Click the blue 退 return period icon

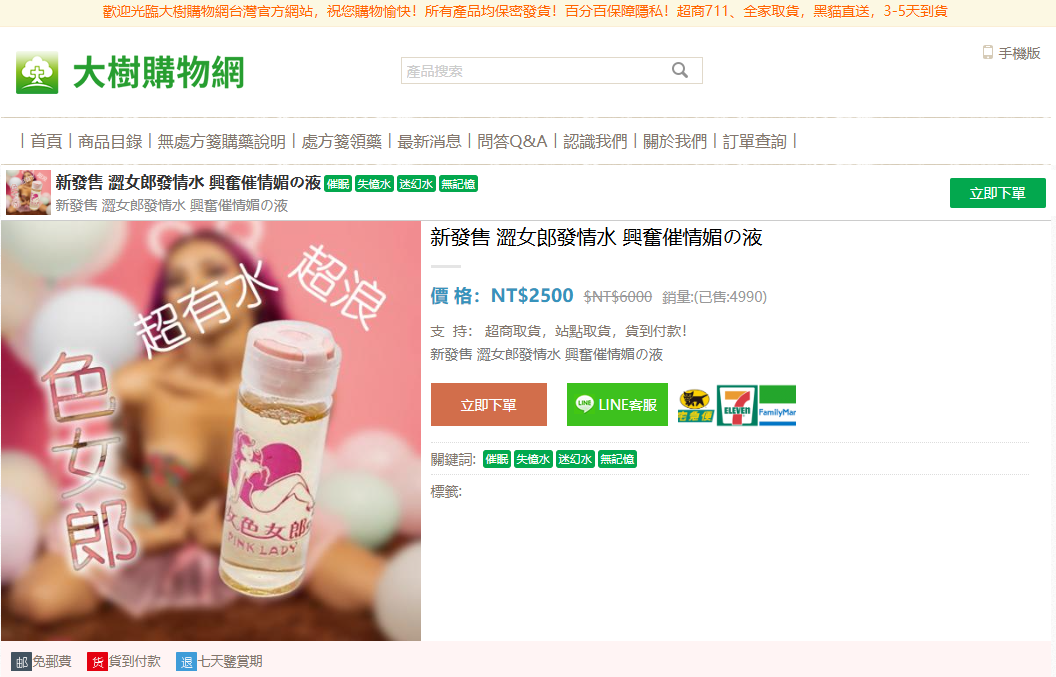(186, 662)
